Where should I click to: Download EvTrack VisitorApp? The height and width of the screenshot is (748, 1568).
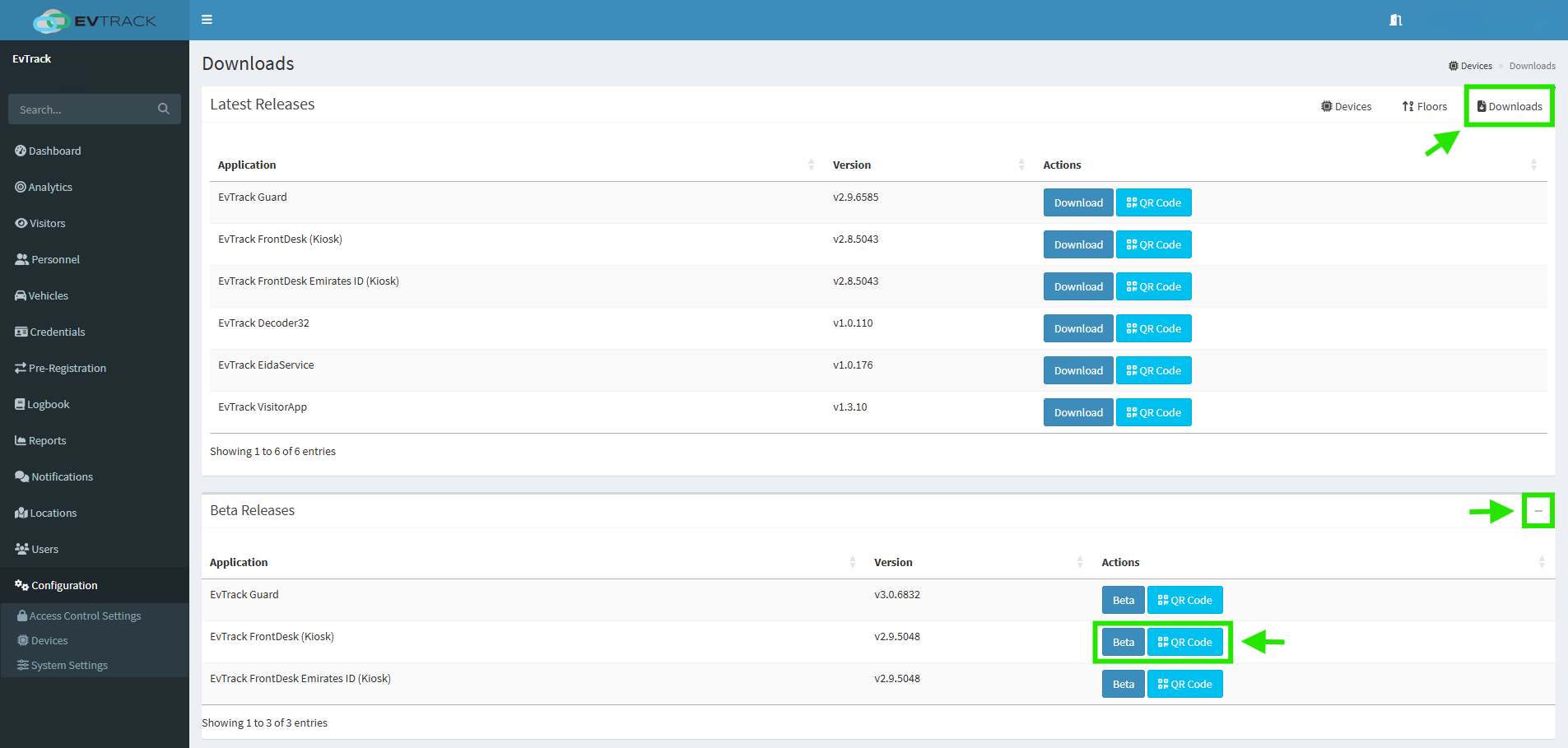[1078, 412]
